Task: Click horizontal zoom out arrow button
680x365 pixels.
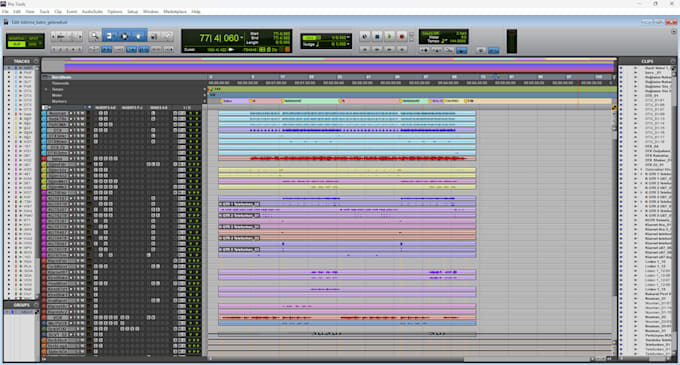Action: coord(54,37)
